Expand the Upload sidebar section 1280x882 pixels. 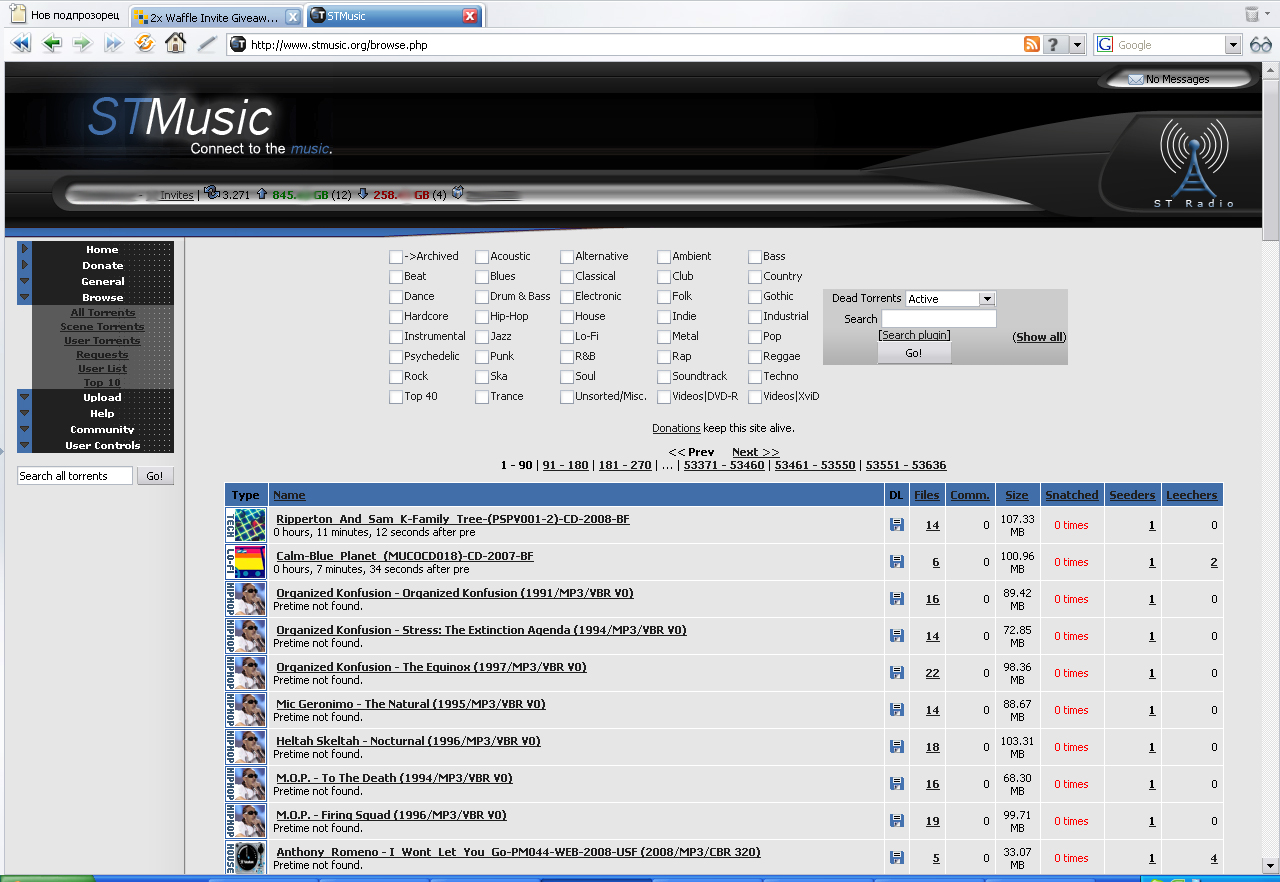point(25,397)
